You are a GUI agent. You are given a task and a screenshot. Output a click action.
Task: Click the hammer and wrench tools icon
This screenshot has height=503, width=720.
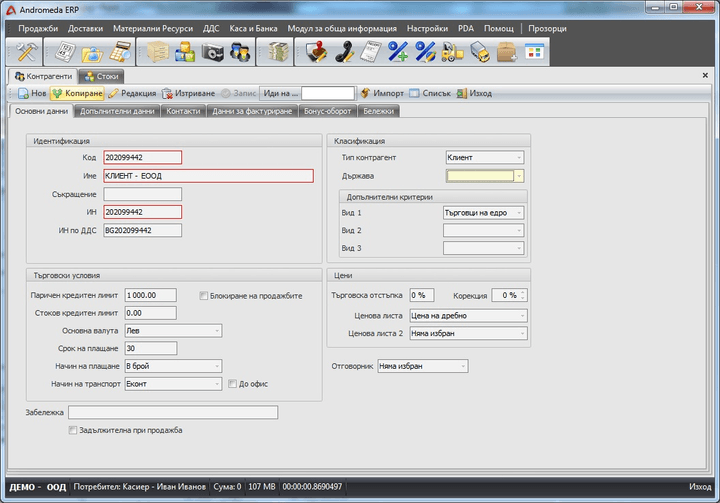[x=26, y=51]
